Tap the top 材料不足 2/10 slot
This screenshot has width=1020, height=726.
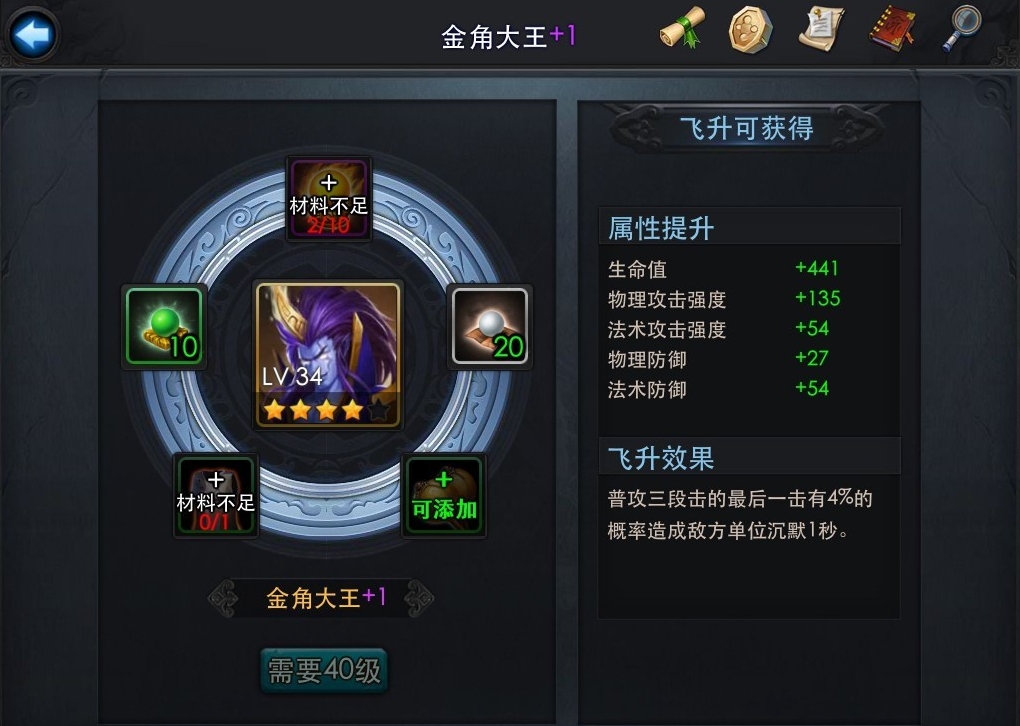click(329, 198)
